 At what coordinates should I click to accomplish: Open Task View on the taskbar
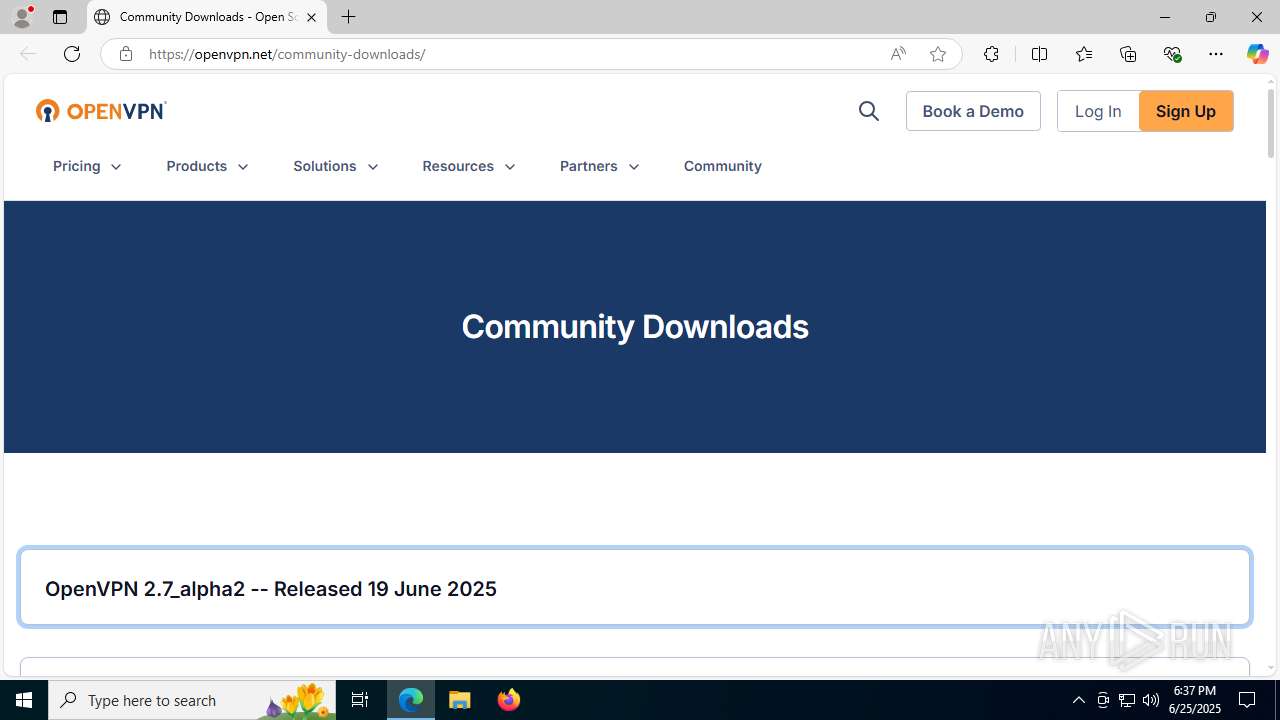[x=360, y=700]
